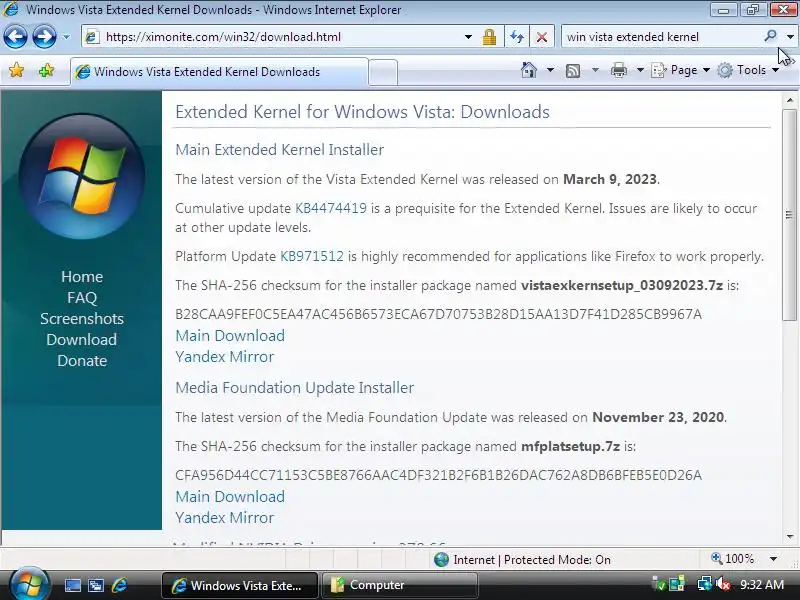Expand the Home button dropdown arrow
Image resolution: width=800 pixels, height=600 pixels.
550,70
